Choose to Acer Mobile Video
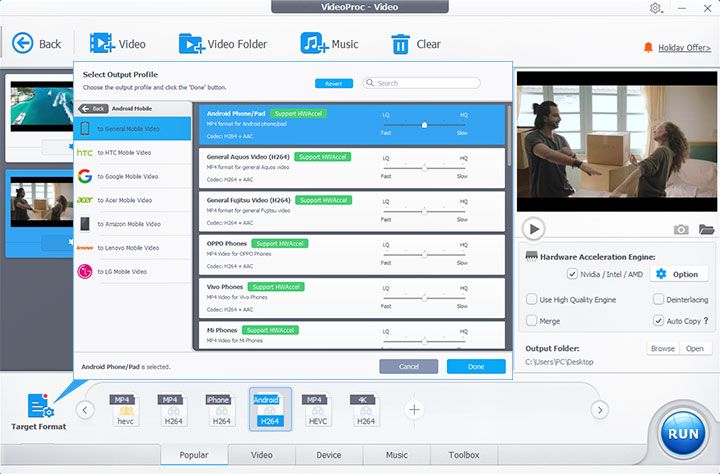The image size is (720, 474). coord(133,200)
